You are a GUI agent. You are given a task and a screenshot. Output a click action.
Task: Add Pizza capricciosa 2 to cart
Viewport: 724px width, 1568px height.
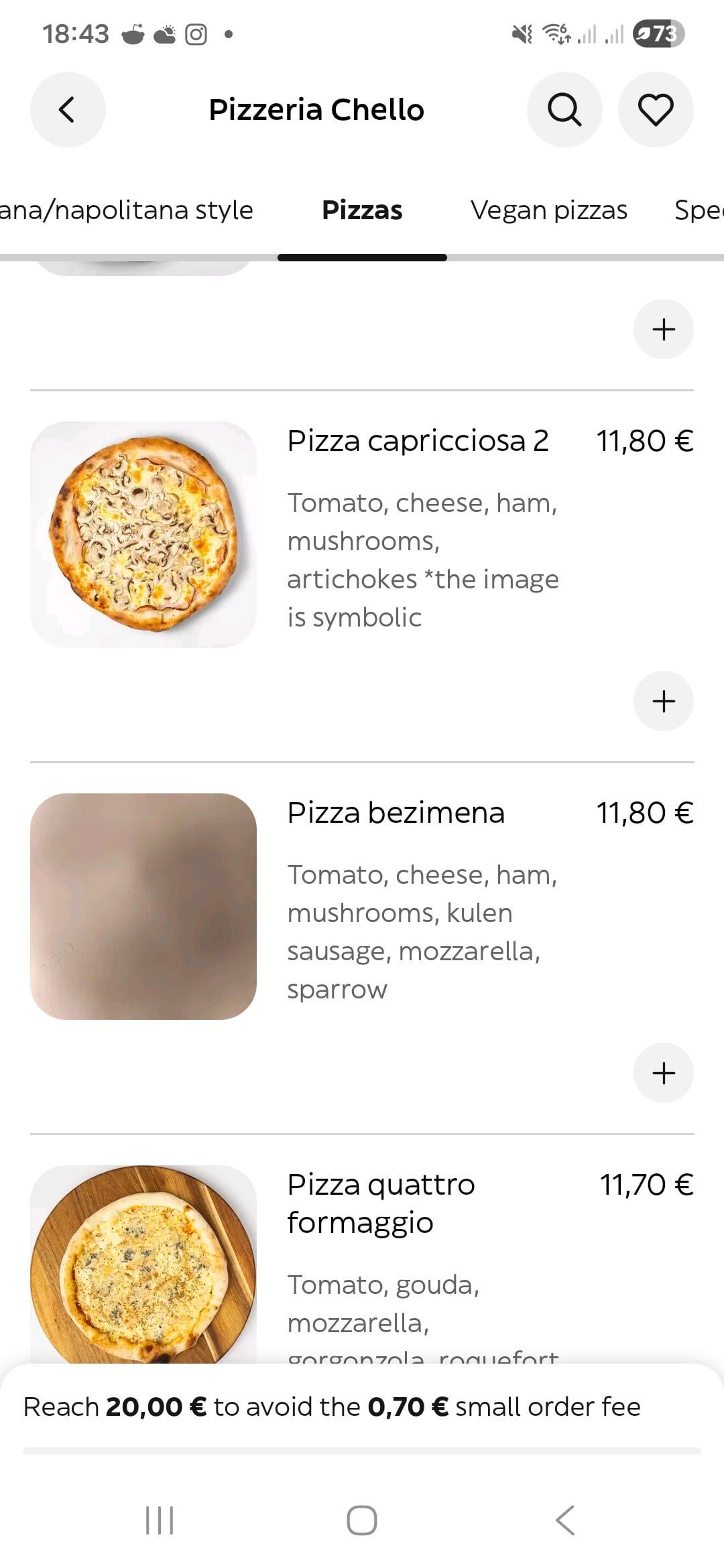click(663, 701)
